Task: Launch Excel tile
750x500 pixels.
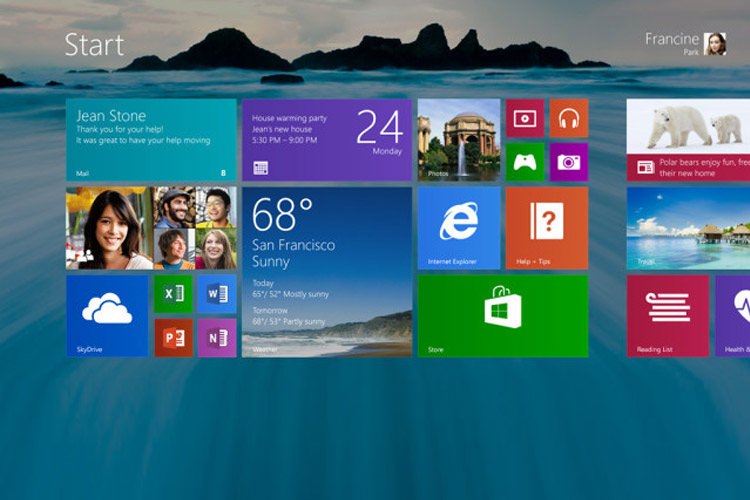Action: (173, 294)
